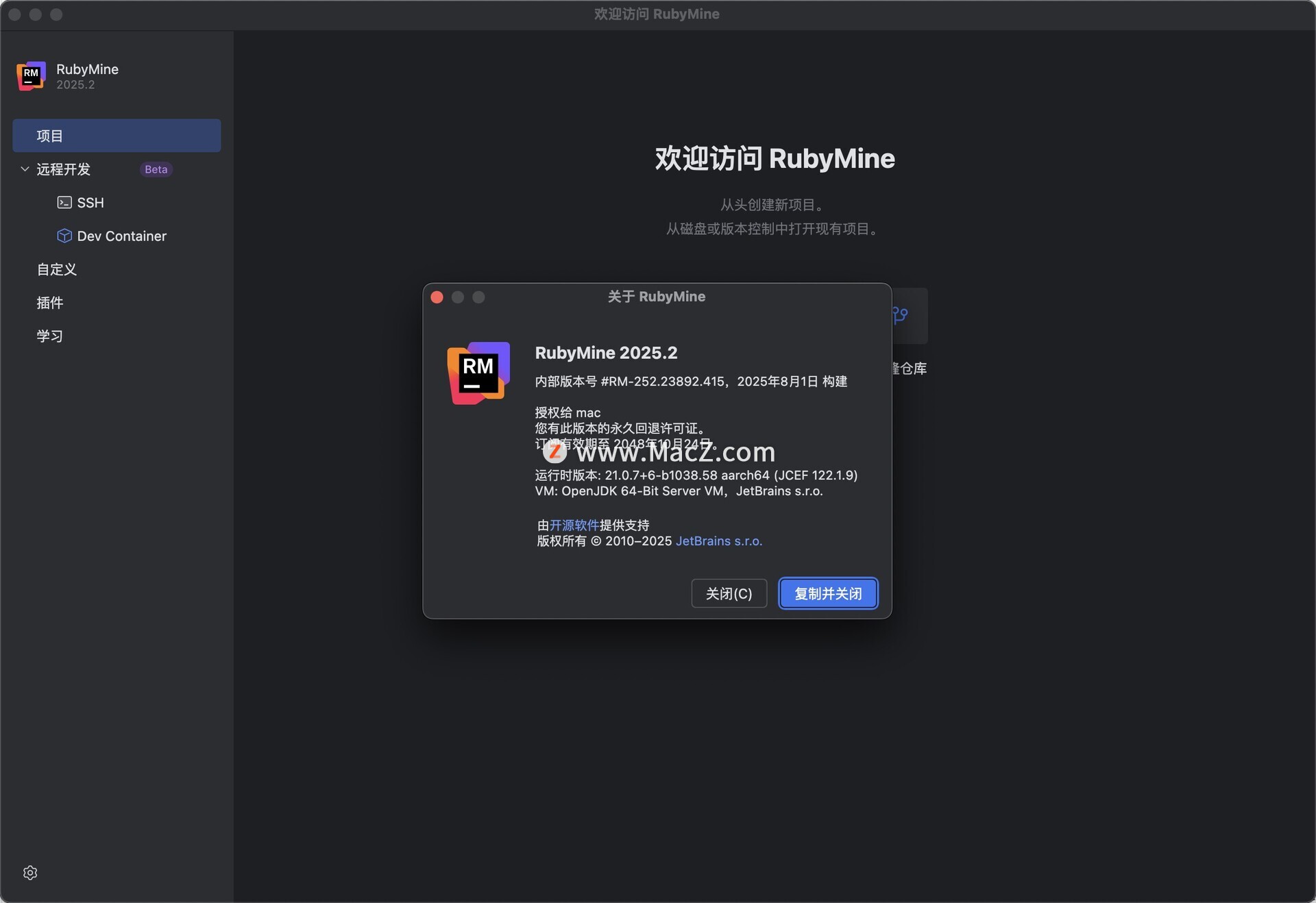Click the RubyMine 2025.2 heading in dialog
This screenshot has width=1316, height=903.
point(606,353)
